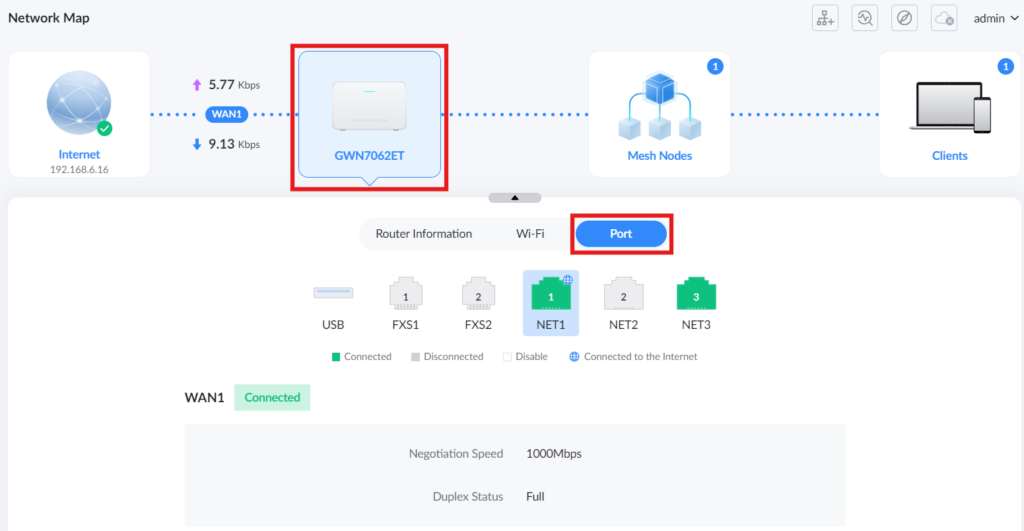1024x531 pixels.
Task: Click the Clients label
Action: pos(950,155)
